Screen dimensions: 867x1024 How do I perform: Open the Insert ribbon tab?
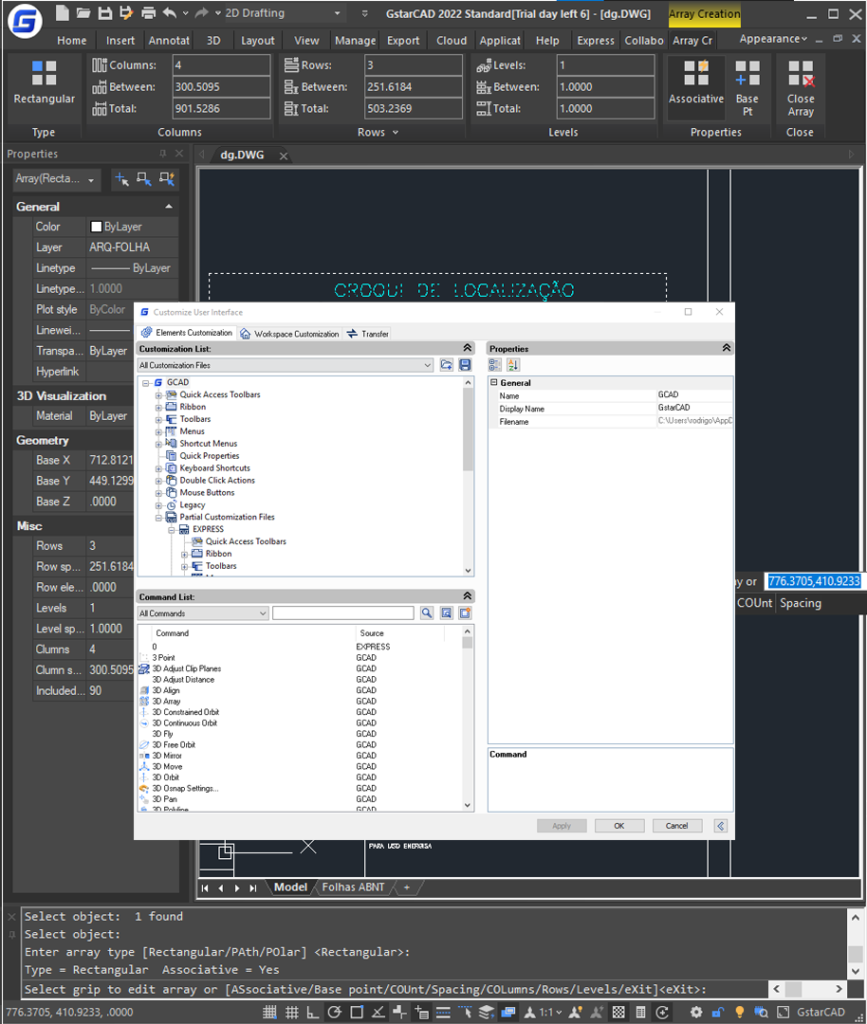pyautogui.click(x=120, y=40)
